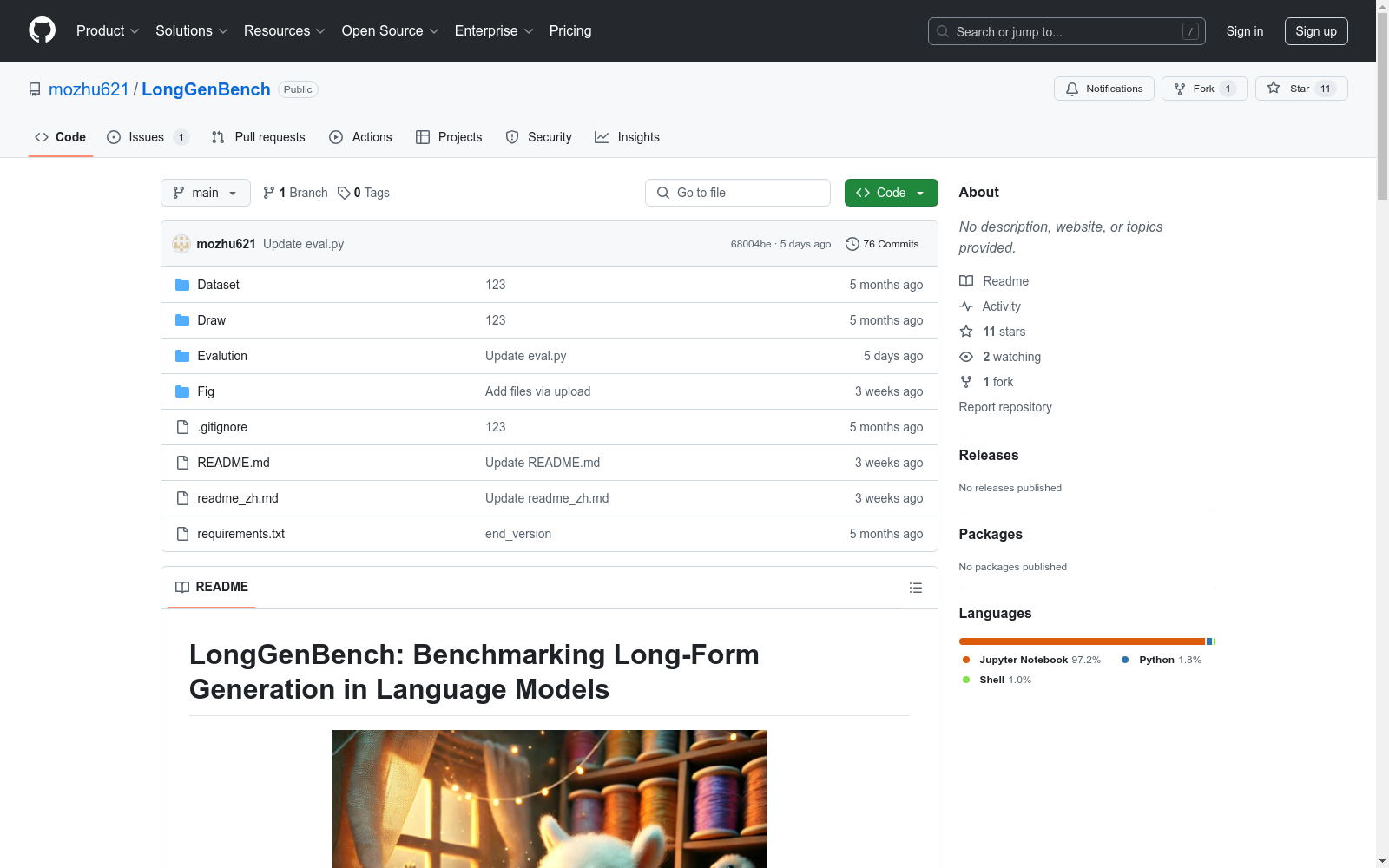Click the Fork icon in the header
Viewport: 1389px width, 868px height.
click(1180, 89)
